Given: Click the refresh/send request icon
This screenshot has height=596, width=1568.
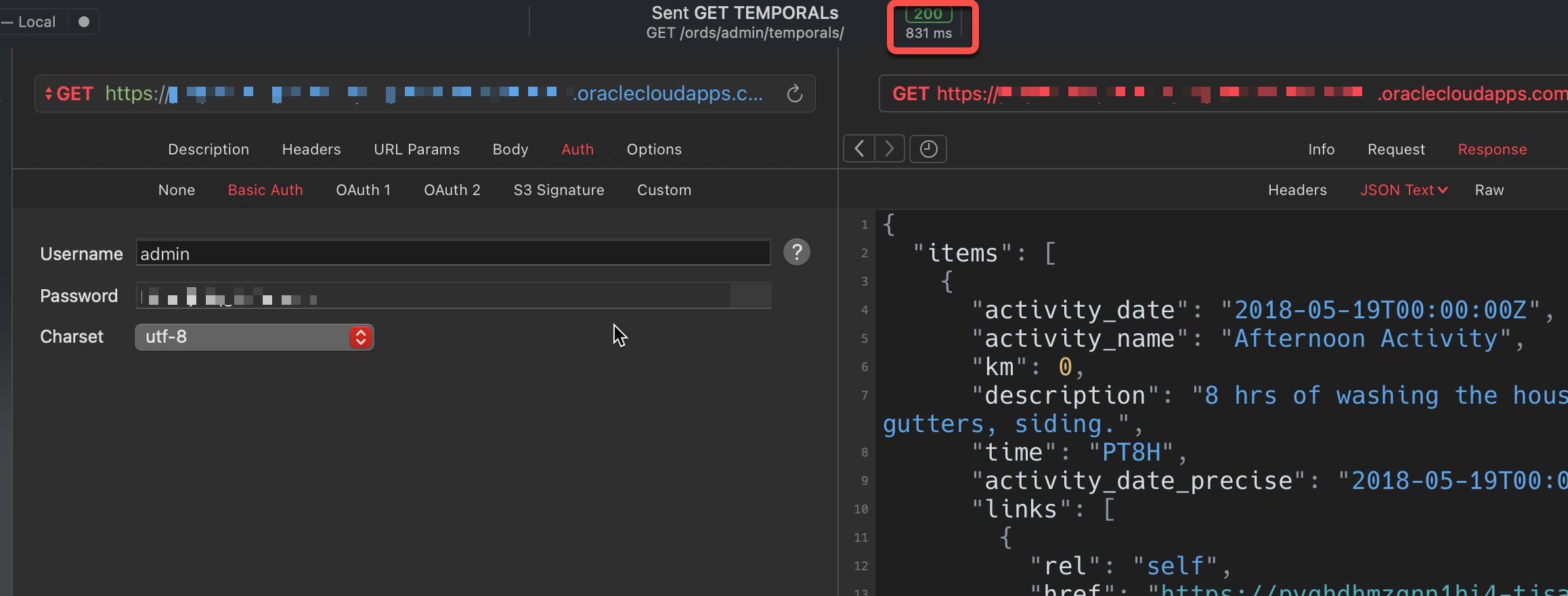Looking at the screenshot, I should click(795, 93).
